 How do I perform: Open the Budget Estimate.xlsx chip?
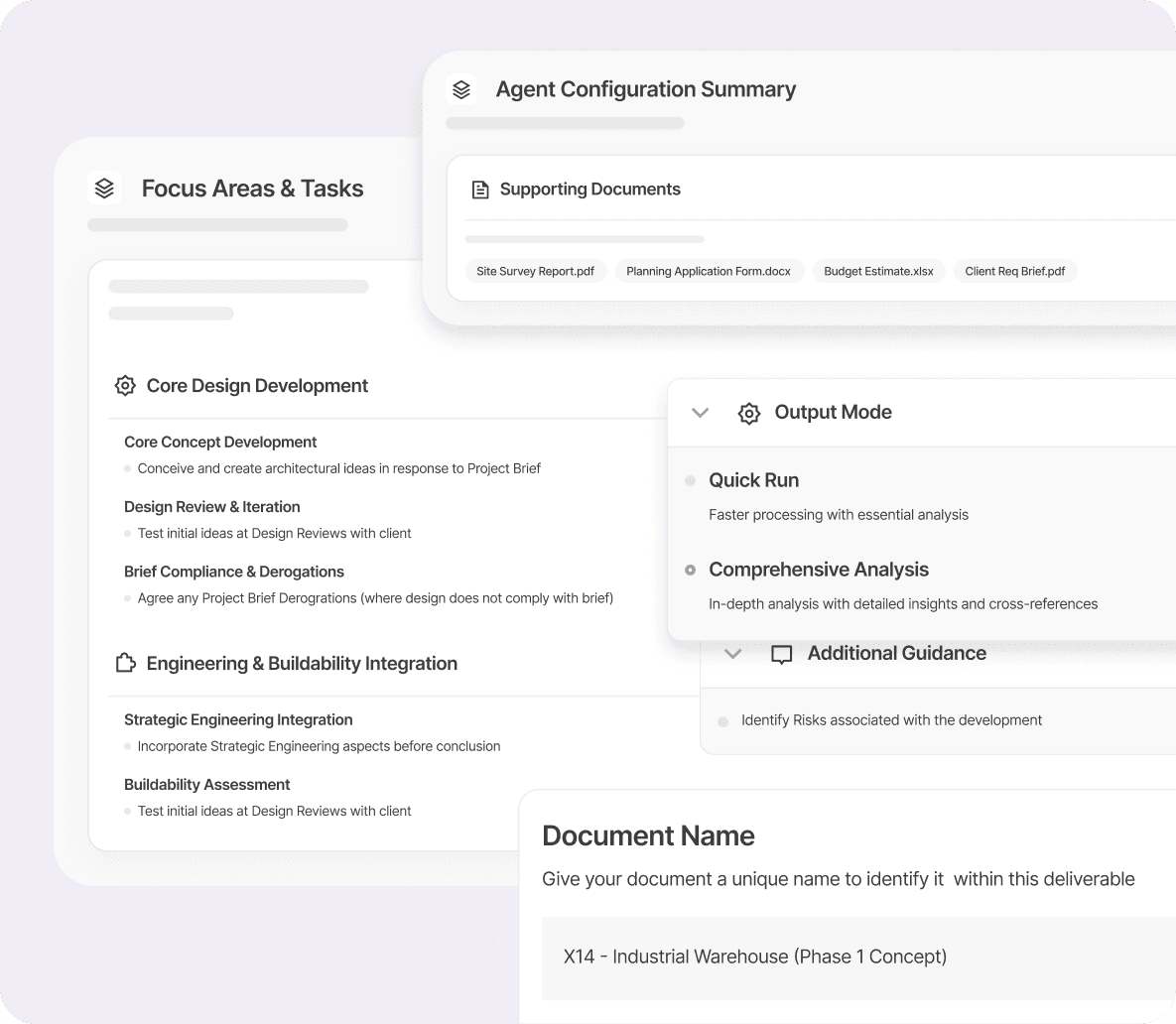pos(878,270)
